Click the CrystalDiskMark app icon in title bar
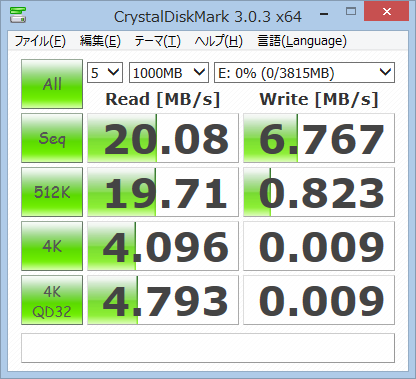Screen dimensions: 416x379 pyautogui.click(x=18, y=14)
